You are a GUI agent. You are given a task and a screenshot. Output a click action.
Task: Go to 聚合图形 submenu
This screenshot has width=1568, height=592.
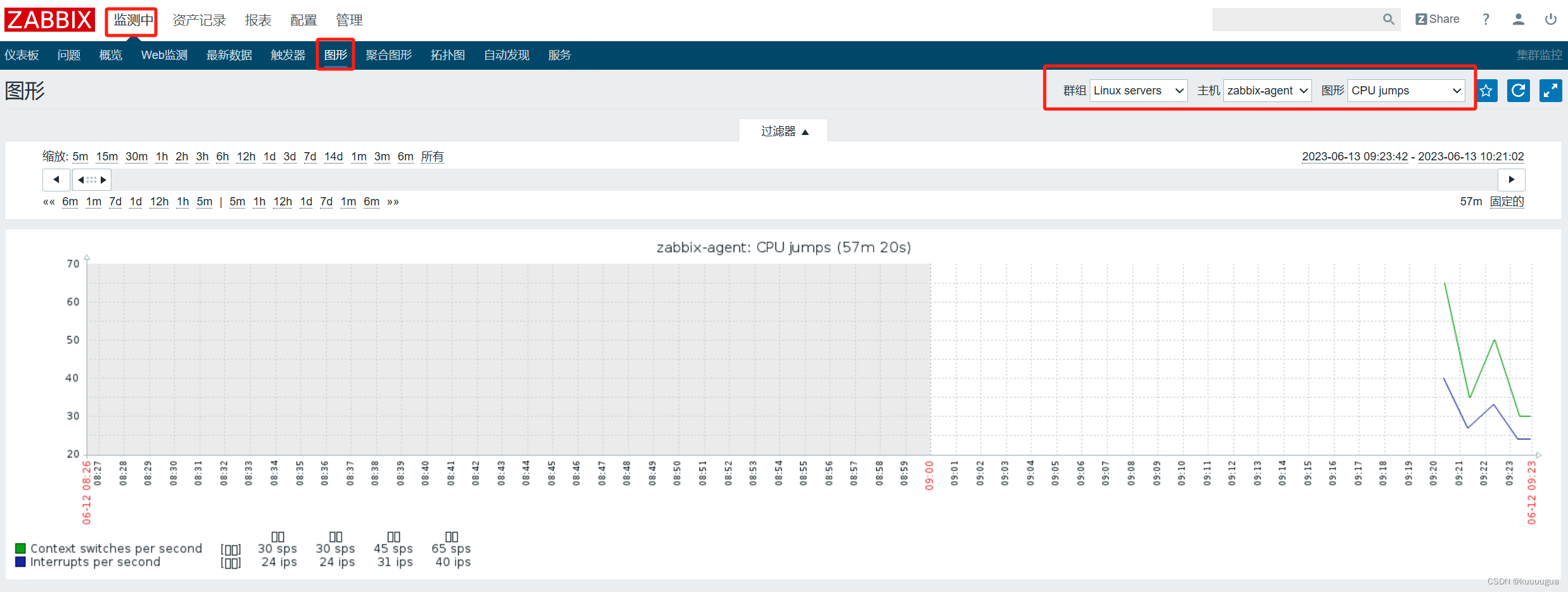click(389, 55)
